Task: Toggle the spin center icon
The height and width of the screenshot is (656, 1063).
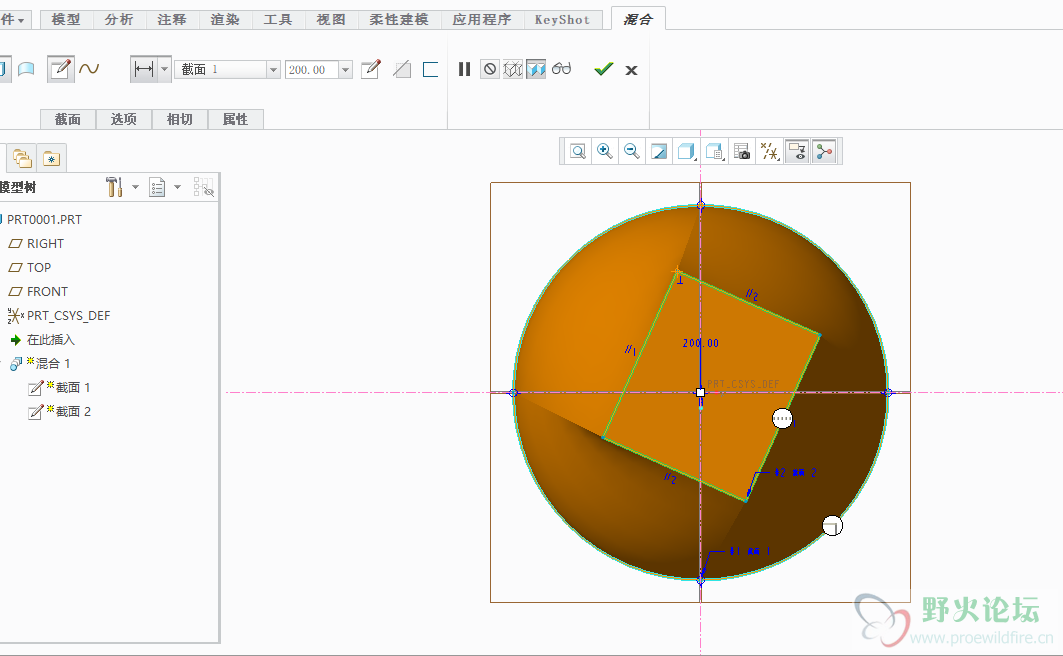Action: coord(824,151)
